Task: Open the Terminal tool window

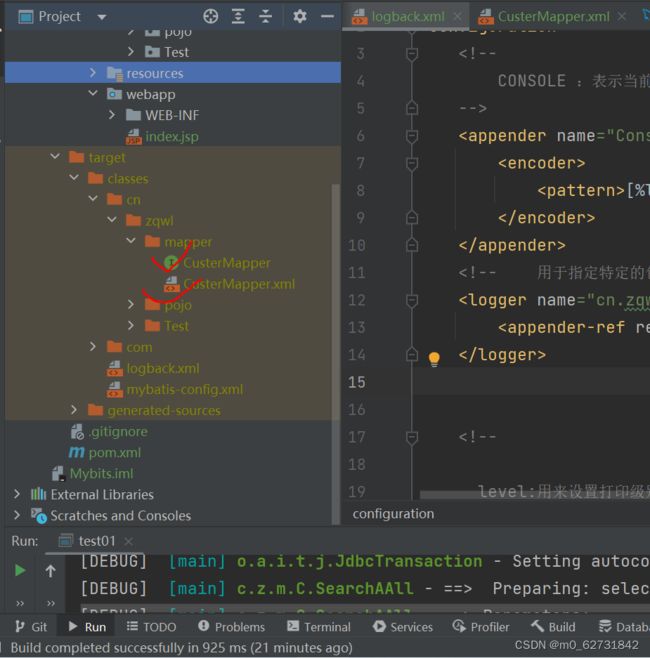Action: click(318, 627)
